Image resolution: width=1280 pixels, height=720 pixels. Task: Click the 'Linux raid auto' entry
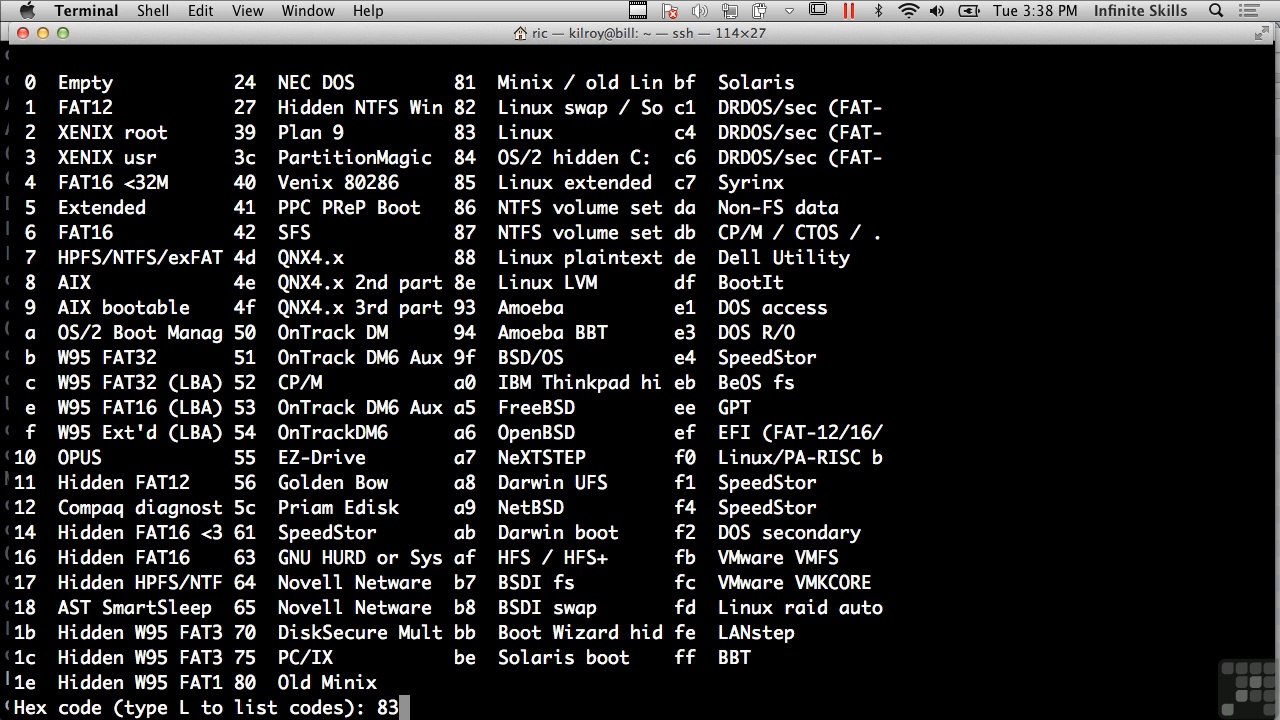pyautogui.click(x=800, y=608)
